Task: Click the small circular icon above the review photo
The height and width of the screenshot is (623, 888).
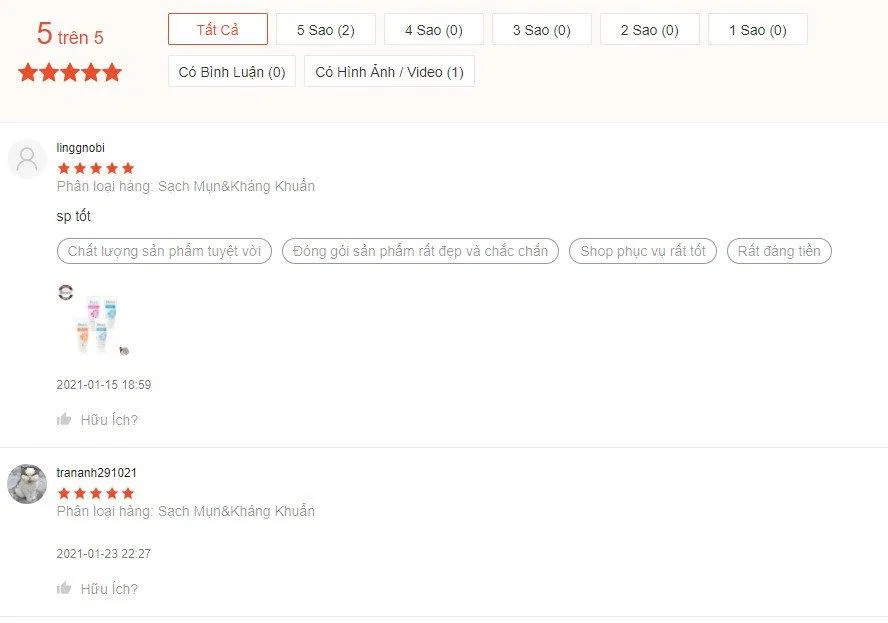Action: 66,292
